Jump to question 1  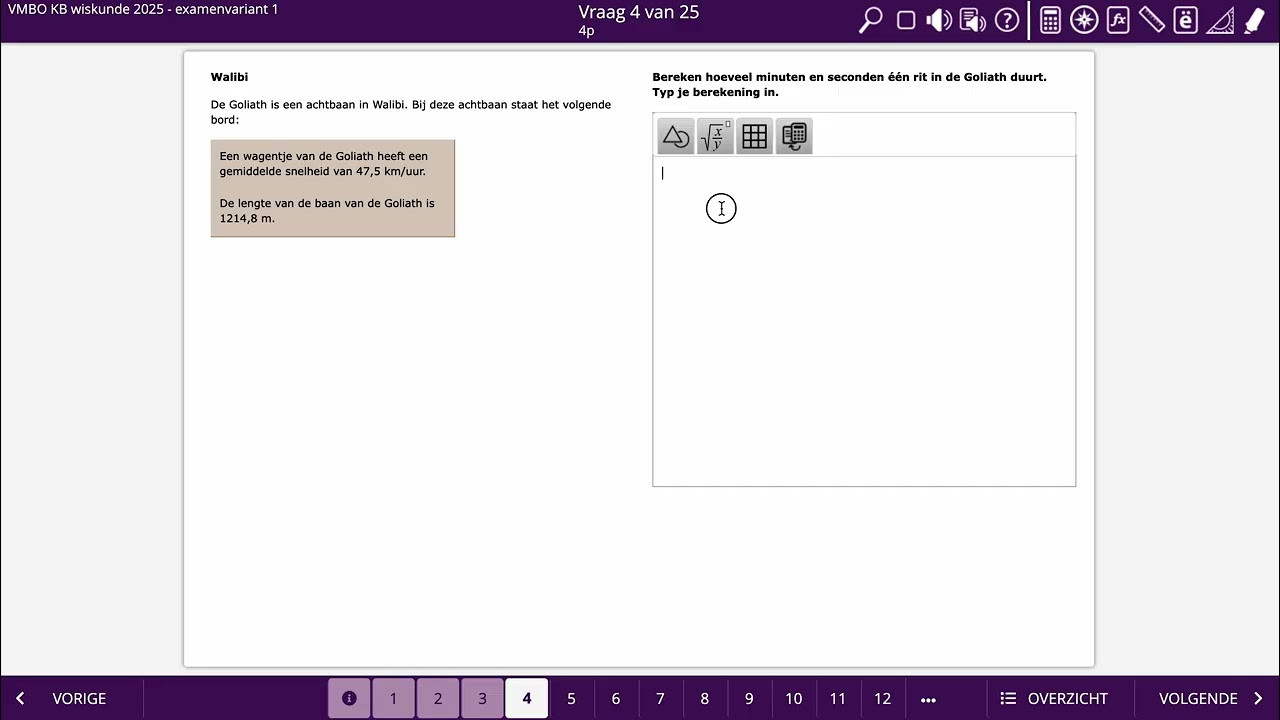point(393,699)
